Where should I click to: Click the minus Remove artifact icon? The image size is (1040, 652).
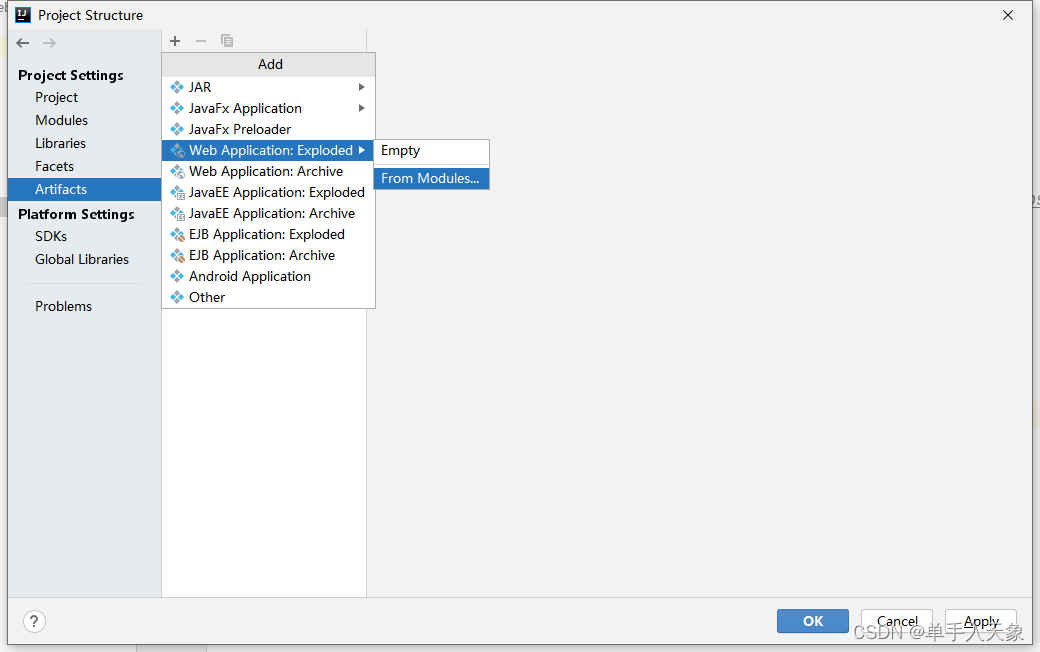[x=201, y=41]
